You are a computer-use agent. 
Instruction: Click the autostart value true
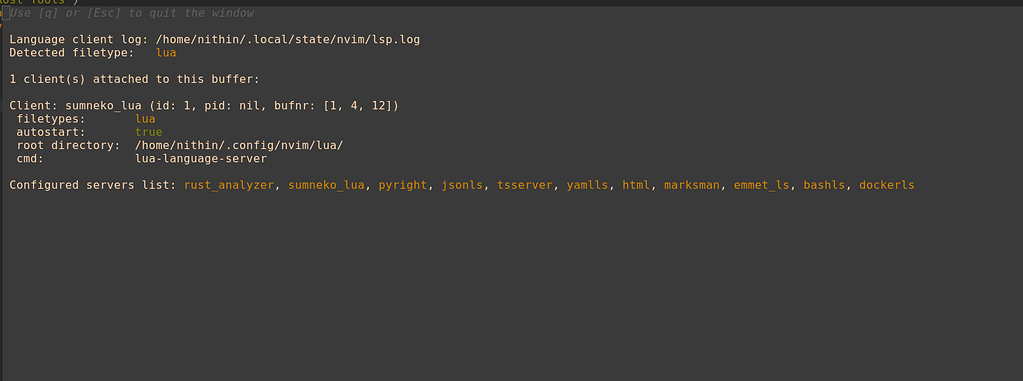click(x=149, y=132)
